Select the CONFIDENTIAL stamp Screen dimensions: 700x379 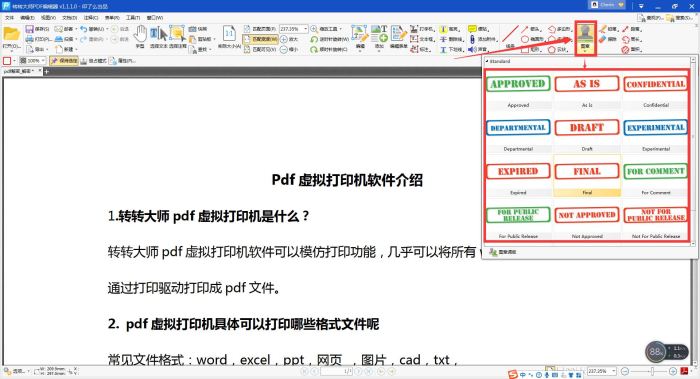pos(655,84)
